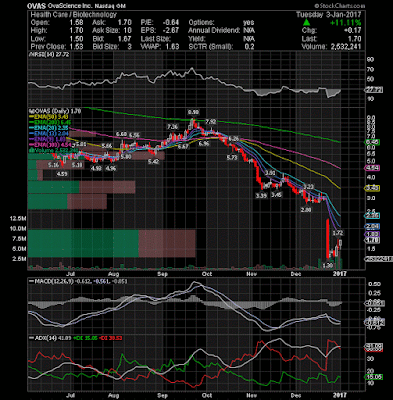Click the MACD(12,26,9) panel label
393x400 pixels.
pos(56,281)
